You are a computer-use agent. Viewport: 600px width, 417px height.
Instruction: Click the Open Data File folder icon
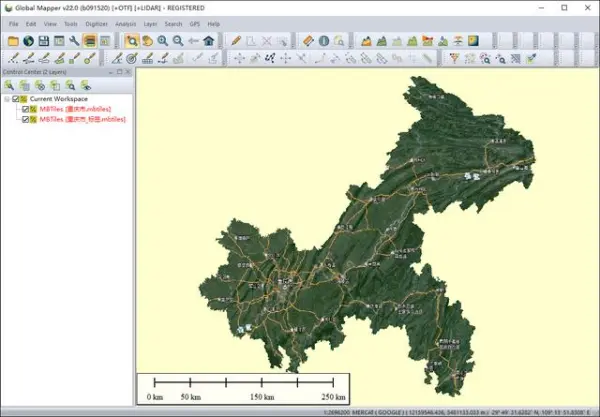point(13,41)
